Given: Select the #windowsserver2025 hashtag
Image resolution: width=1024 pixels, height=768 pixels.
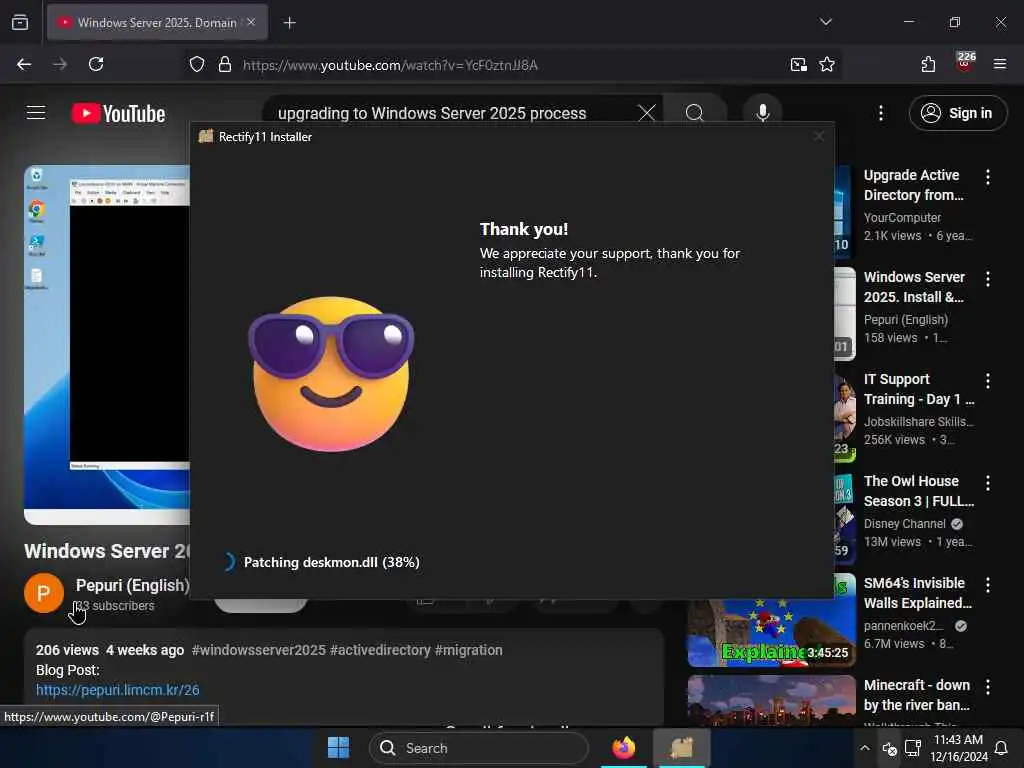Looking at the screenshot, I should (259, 650).
